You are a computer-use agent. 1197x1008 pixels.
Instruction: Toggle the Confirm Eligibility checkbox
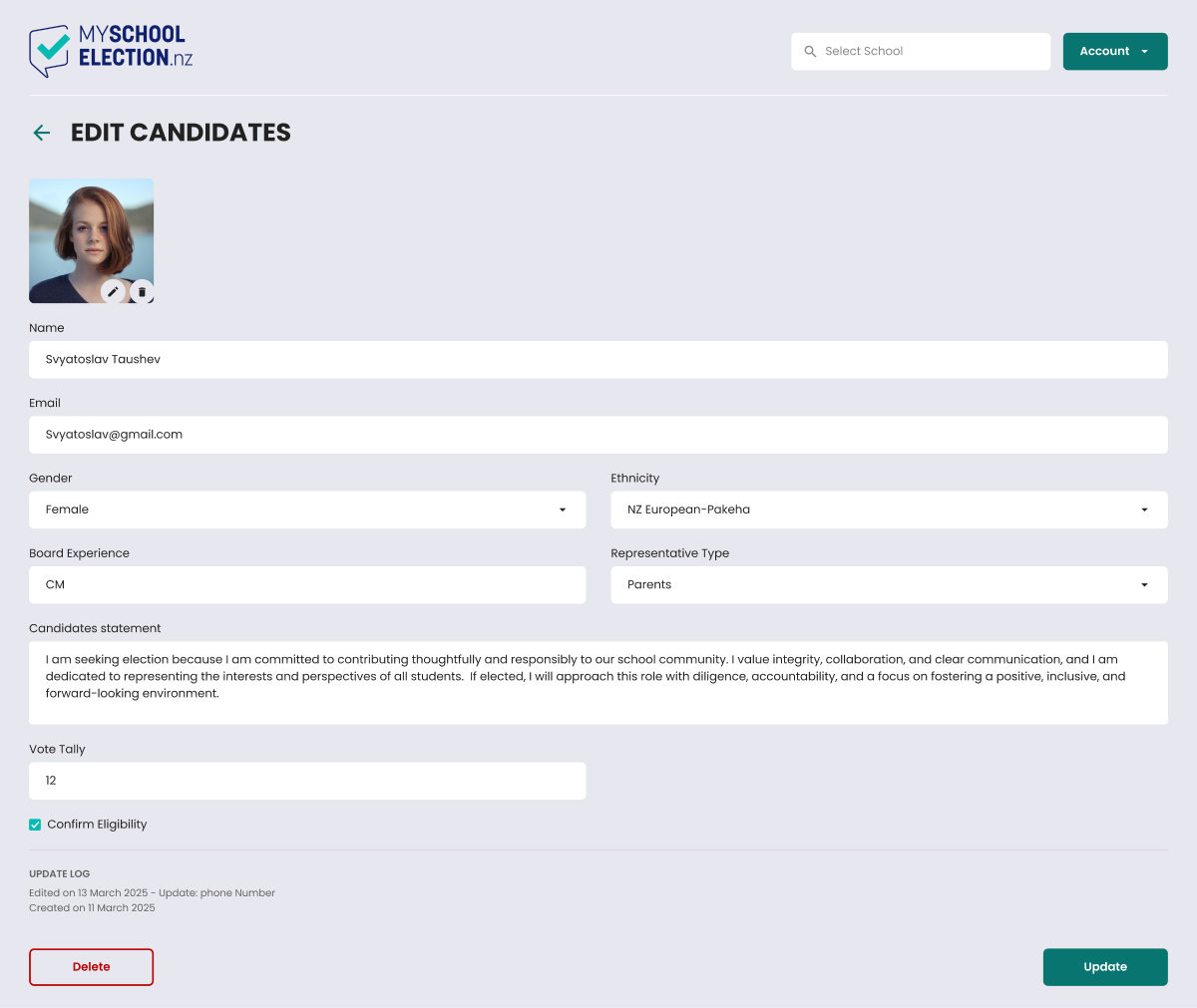(35, 825)
